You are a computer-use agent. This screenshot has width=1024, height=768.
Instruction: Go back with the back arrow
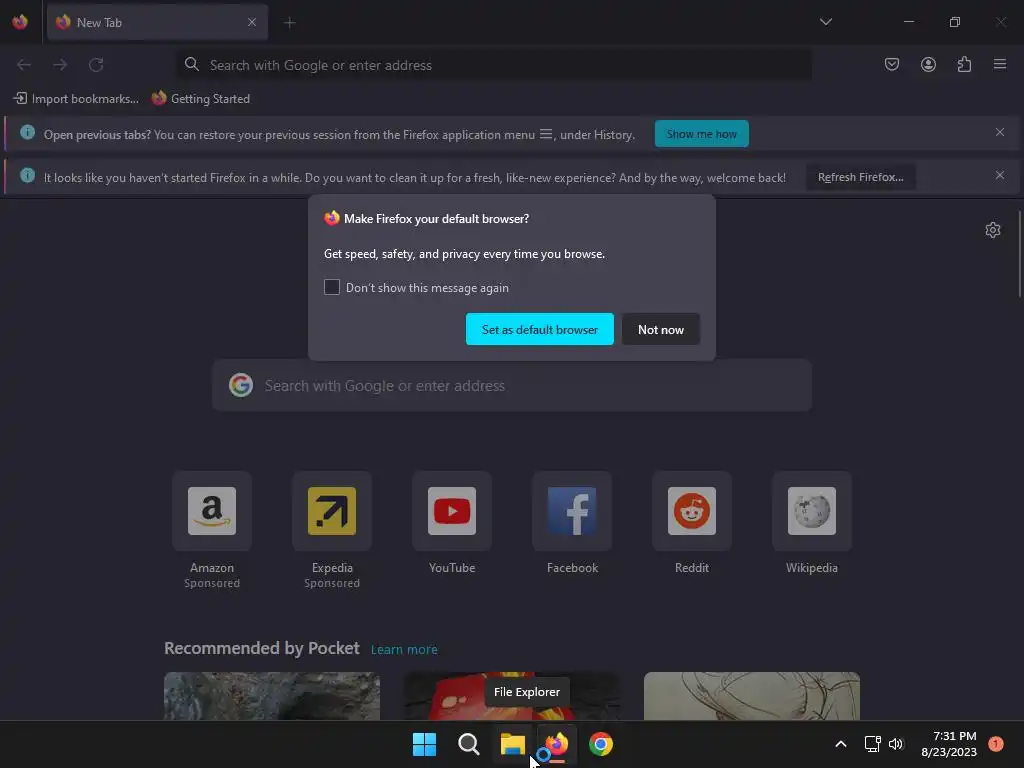click(x=24, y=65)
